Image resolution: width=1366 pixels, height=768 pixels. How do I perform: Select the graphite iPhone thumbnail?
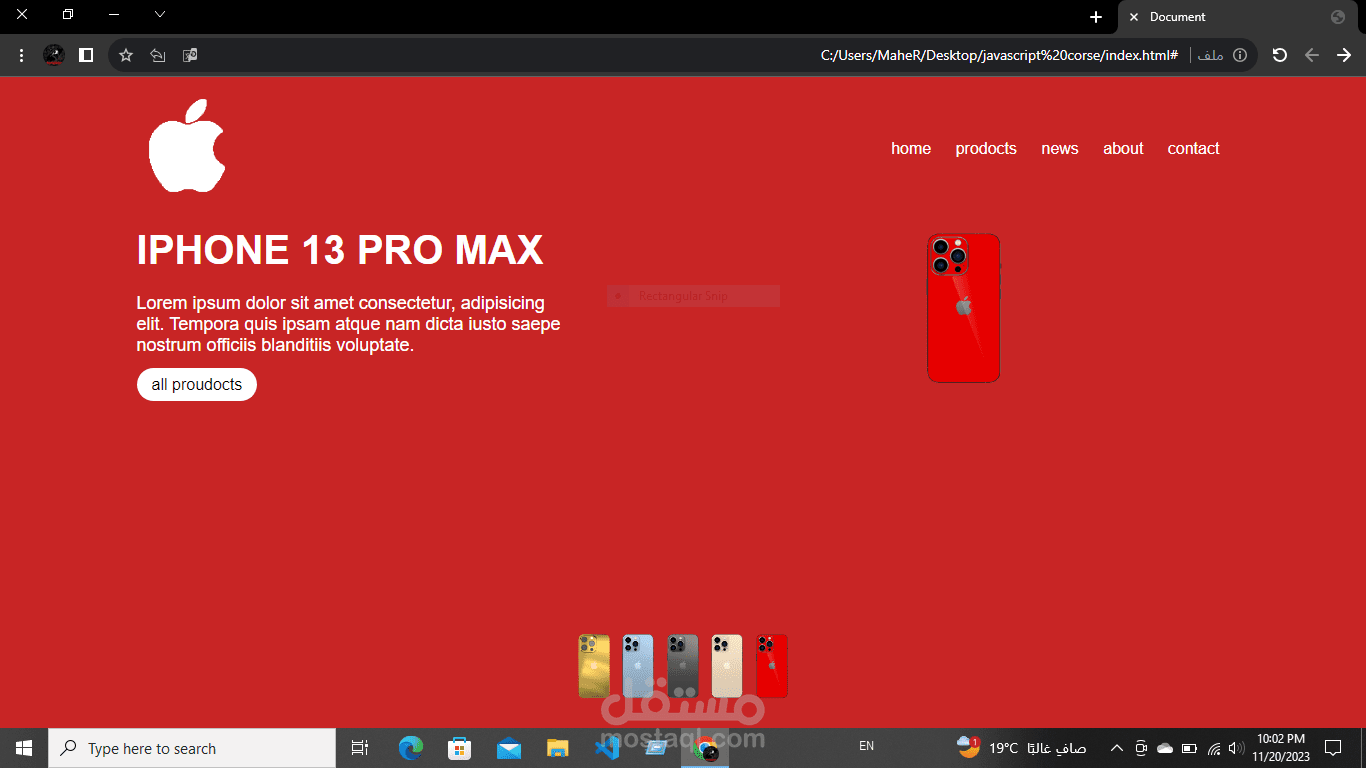coord(683,666)
